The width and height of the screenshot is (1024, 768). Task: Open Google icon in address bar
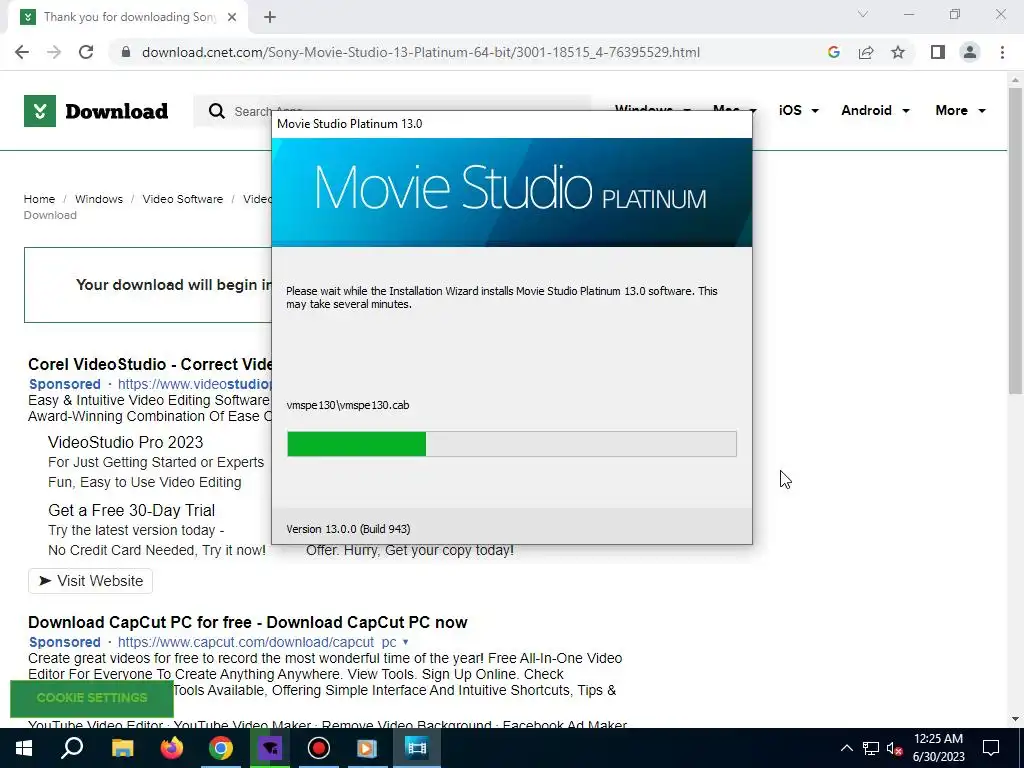(x=833, y=52)
